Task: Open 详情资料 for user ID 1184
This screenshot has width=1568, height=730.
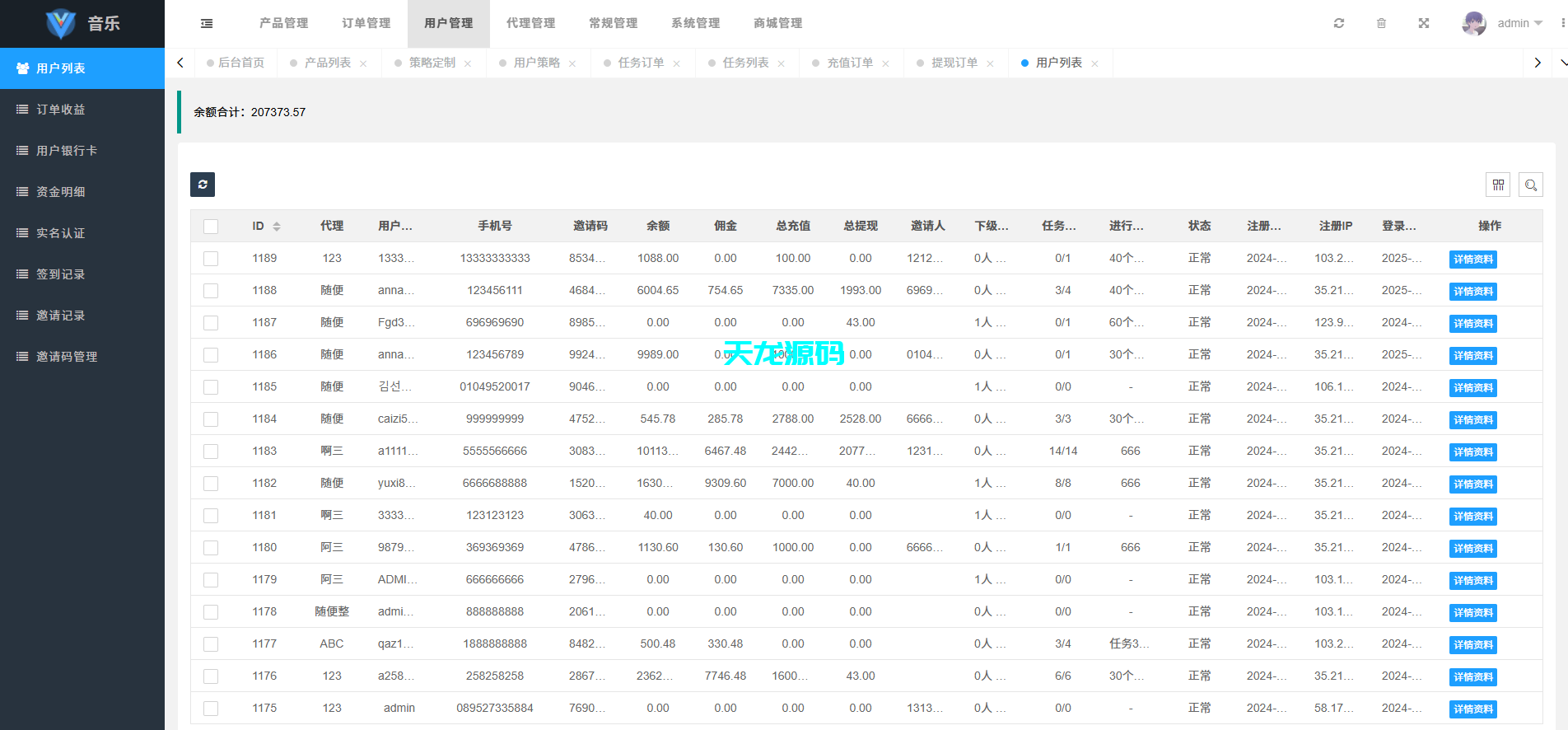Action: click(x=1473, y=420)
